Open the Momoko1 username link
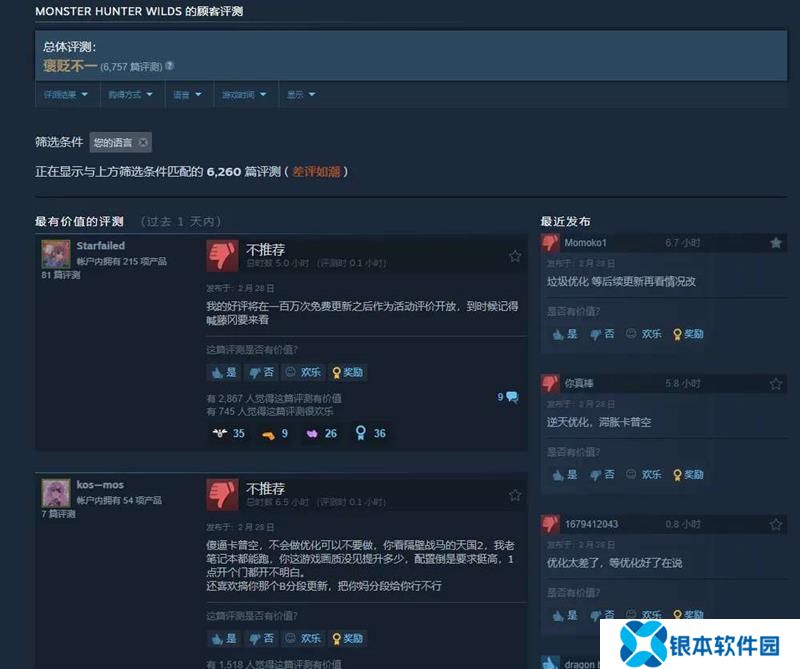Image resolution: width=800 pixels, height=669 pixels. (x=585, y=243)
